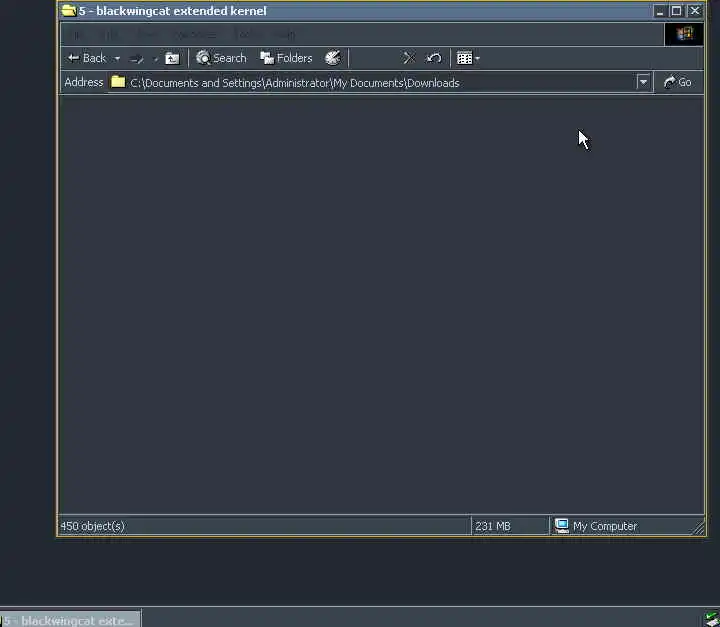The width and height of the screenshot is (720, 627).
Task: Select the blackwingcat taskbar window button
Action: (70, 620)
